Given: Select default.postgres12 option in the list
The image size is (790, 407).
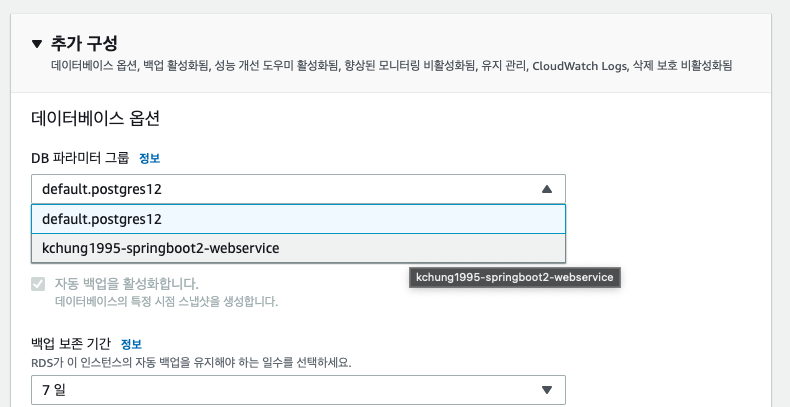Looking at the screenshot, I should tap(298, 219).
